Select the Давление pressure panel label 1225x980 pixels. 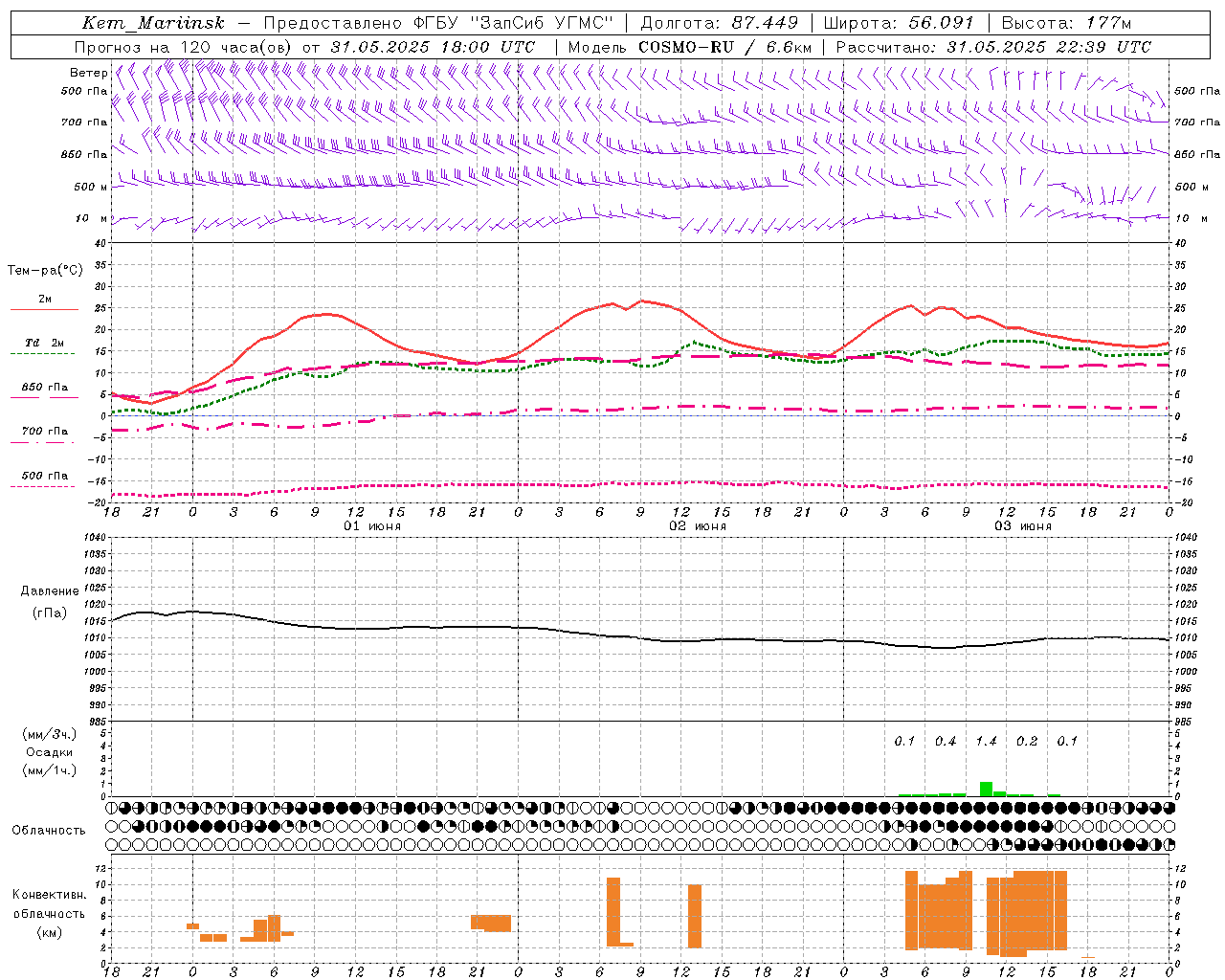pyautogui.click(x=50, y=591)
